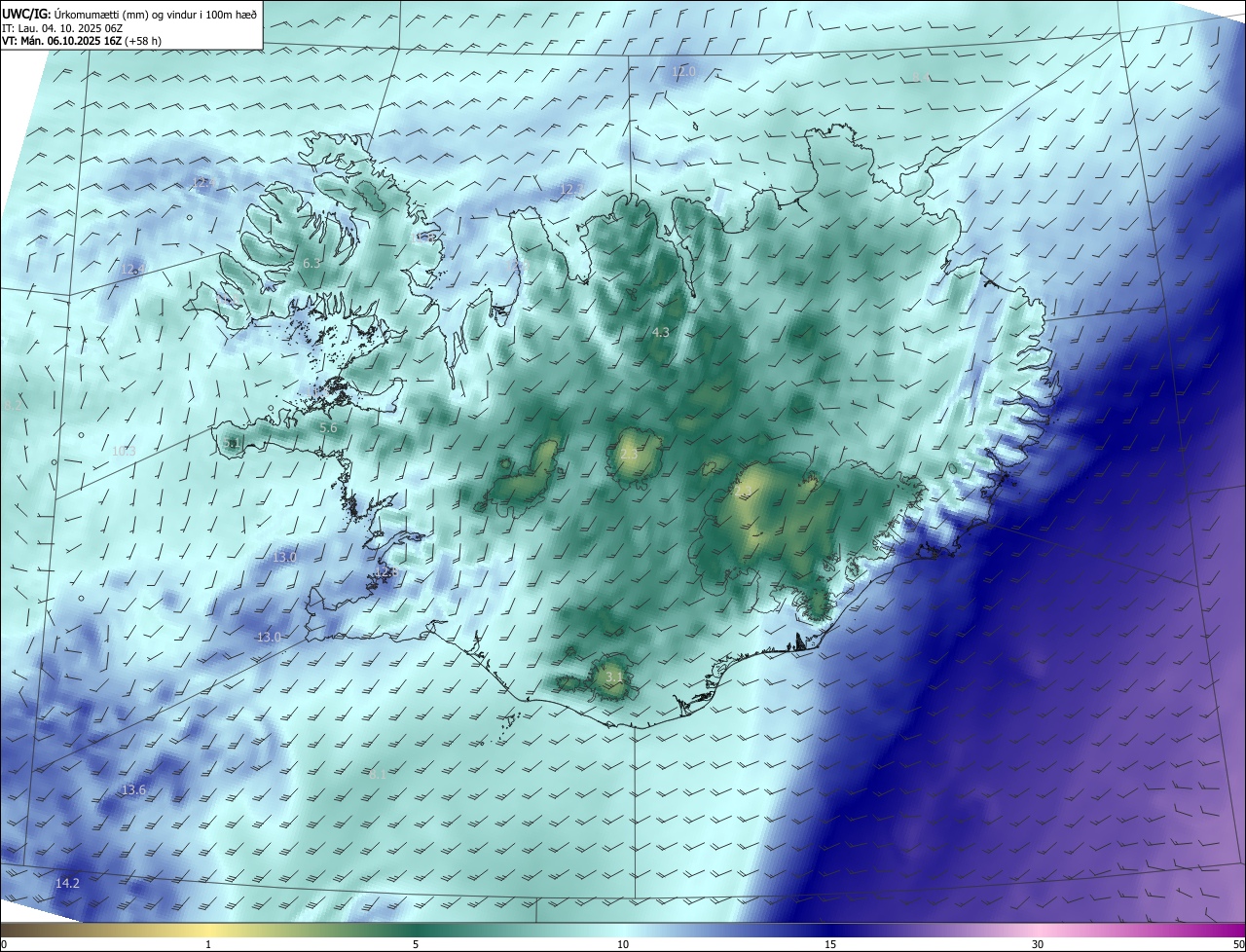The height and width of the screenshot is (952, 1246).
Task: Click the 15 tick on the colour scale
Action: click(830, 944)
